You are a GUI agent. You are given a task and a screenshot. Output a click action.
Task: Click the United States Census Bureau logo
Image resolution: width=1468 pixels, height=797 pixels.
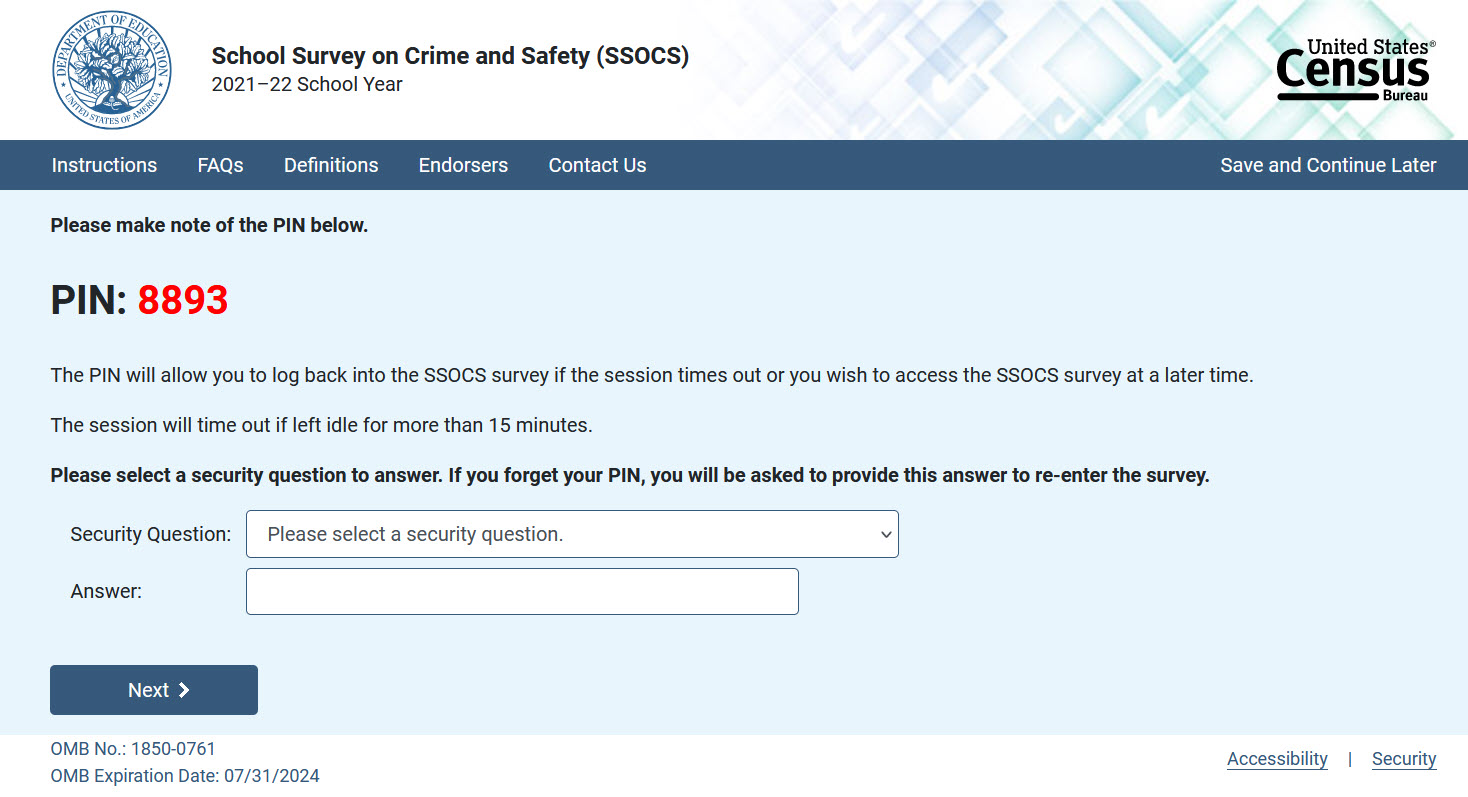pyautogui.click(x=1355, y=70)
